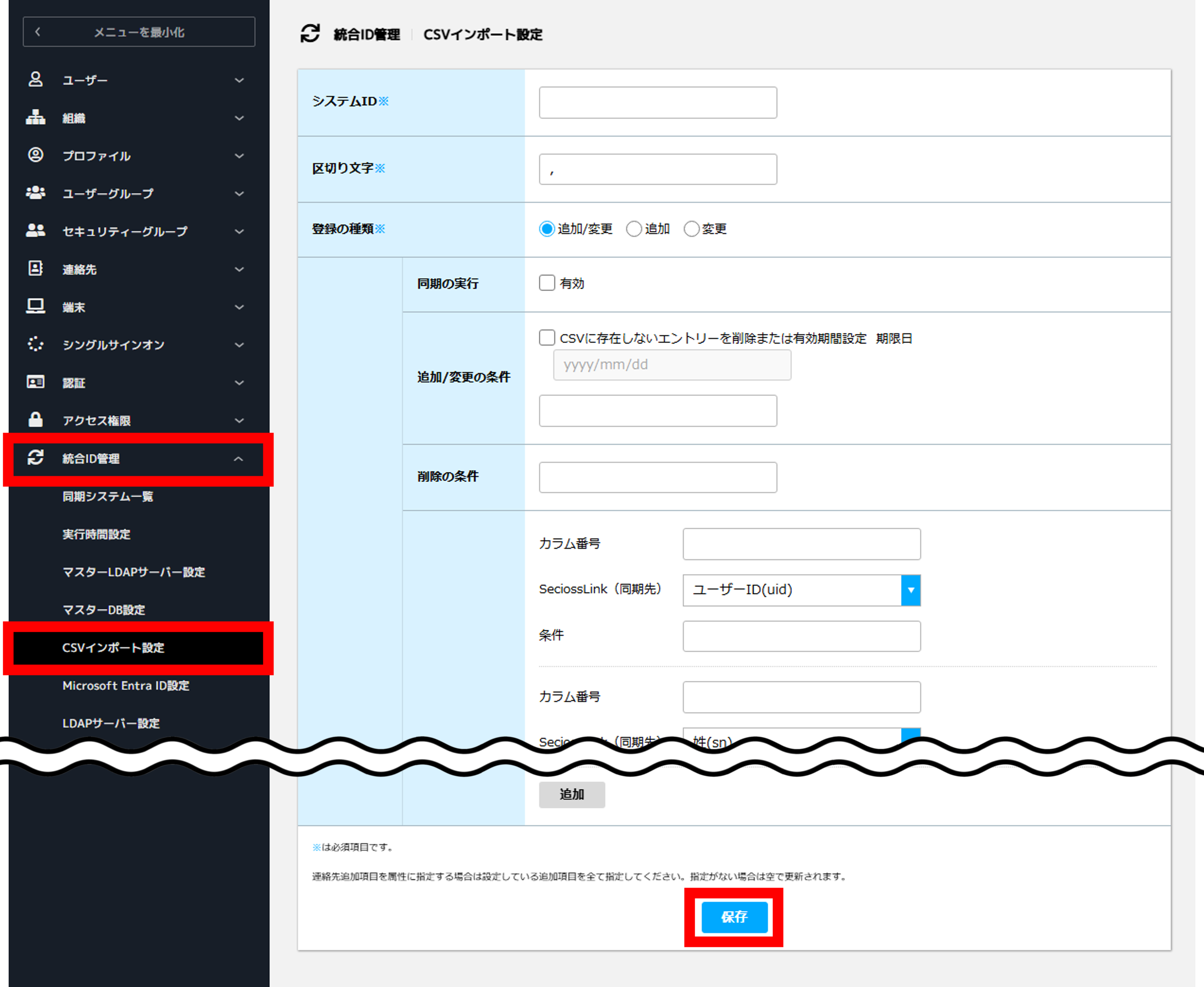Screen dimensions: 1204x987
Task: Click the セキュリティーグループ icon
Action: [x=36, y=230]
